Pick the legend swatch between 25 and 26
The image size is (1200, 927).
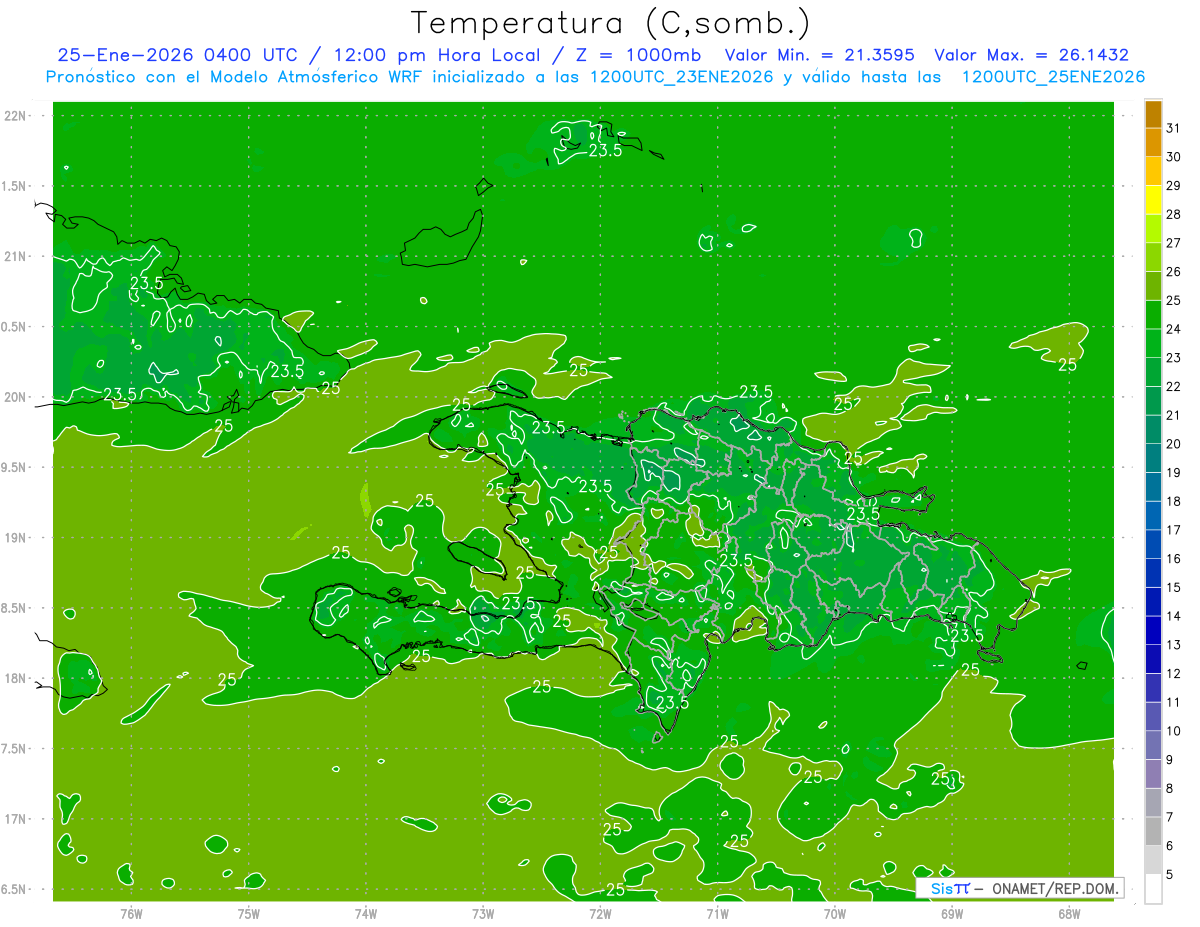pyautogui.click(x=1153, y=286)
